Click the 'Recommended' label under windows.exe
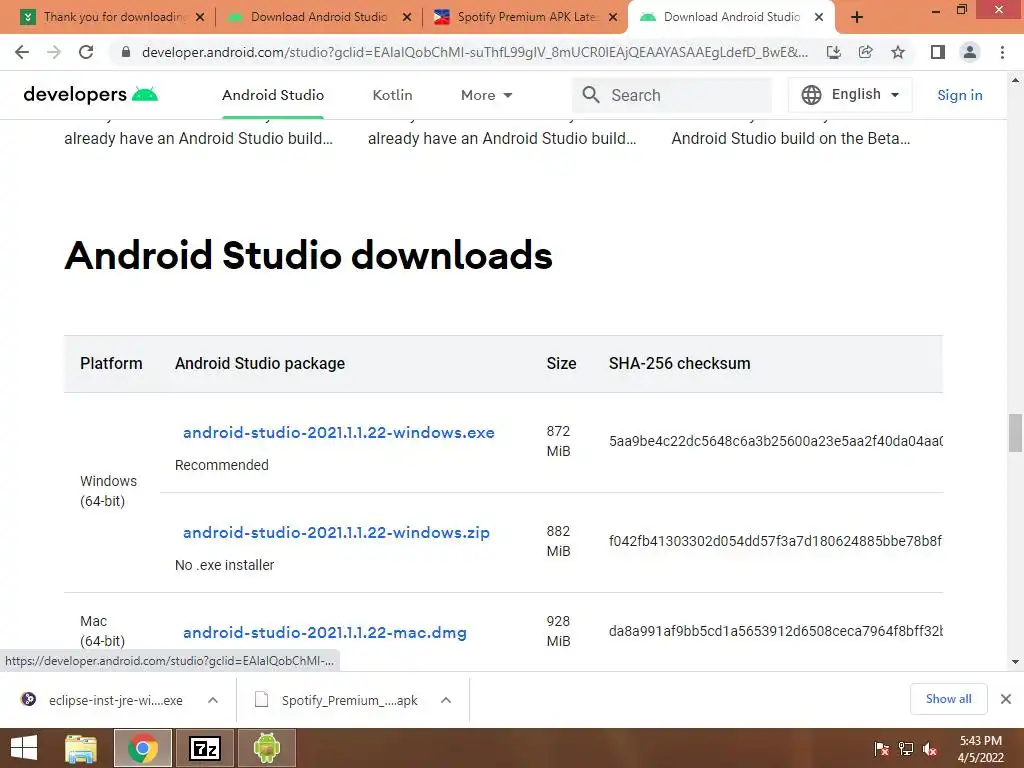 (221, 465)
